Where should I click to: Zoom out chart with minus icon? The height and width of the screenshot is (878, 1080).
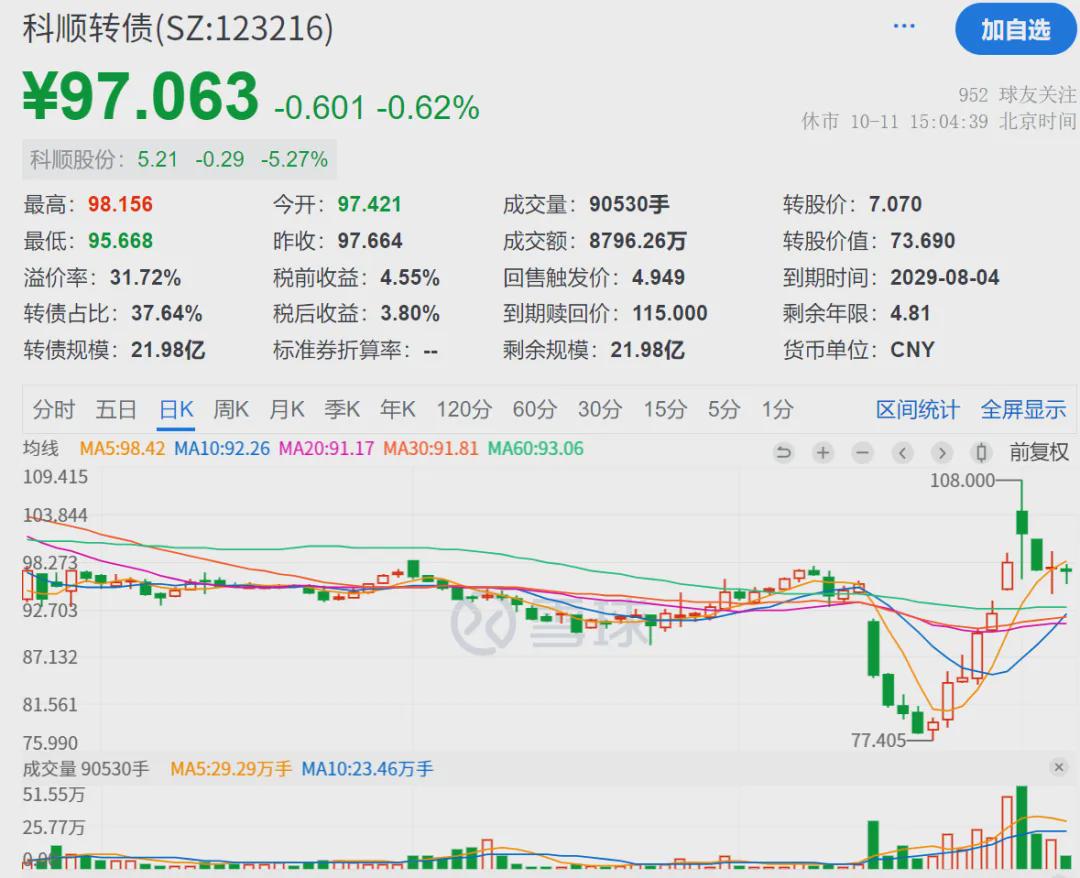[x=862, y=452]
